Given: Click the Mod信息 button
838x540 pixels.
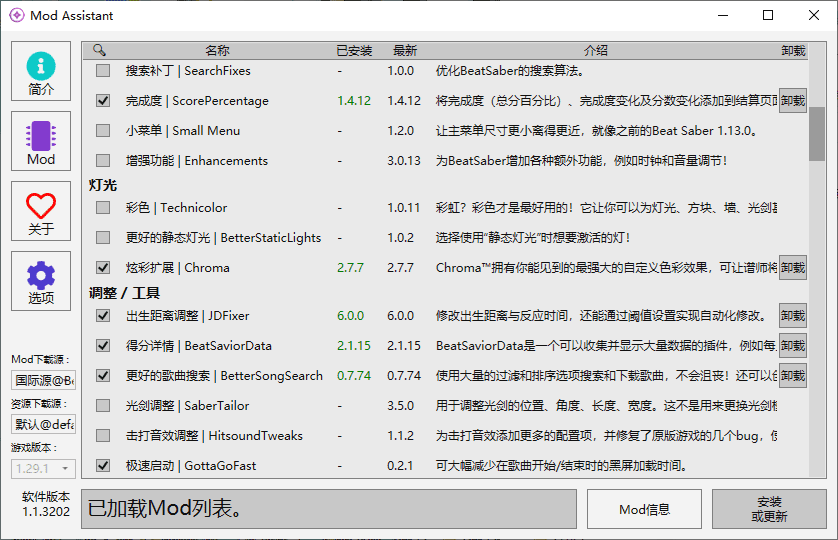Looking at the screenshot, I should pyautogui.click(x=645, y=509).
